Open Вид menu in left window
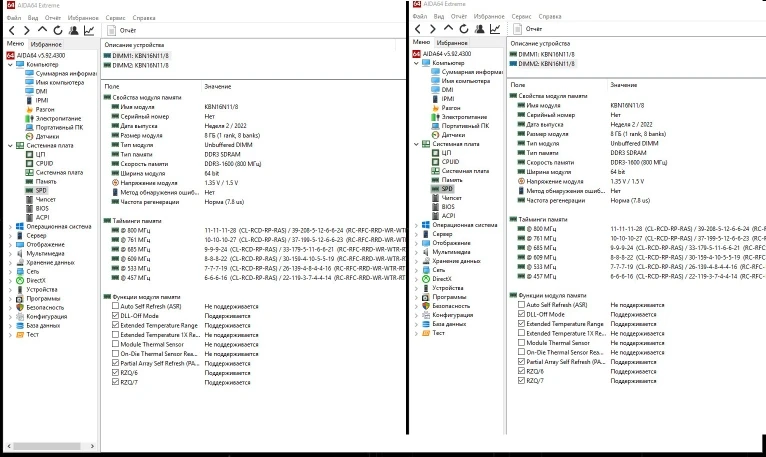The height and width of the screenshot is (457, 766). tap(33, 18)
